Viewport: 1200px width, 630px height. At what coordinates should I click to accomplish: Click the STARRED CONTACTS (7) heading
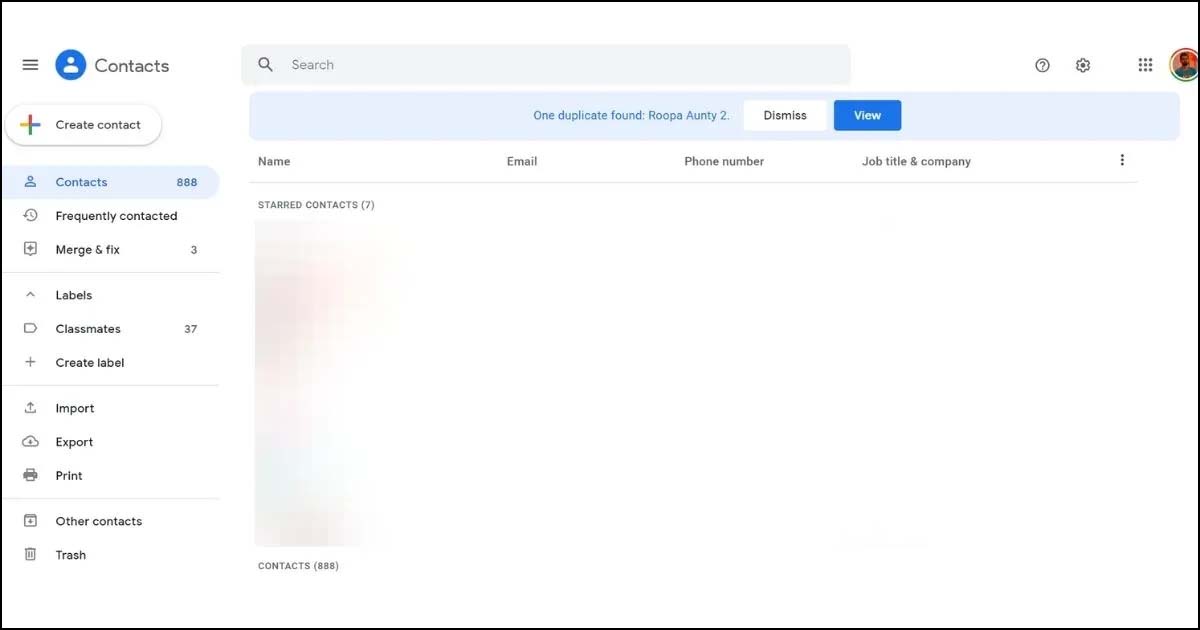point(316,205)
